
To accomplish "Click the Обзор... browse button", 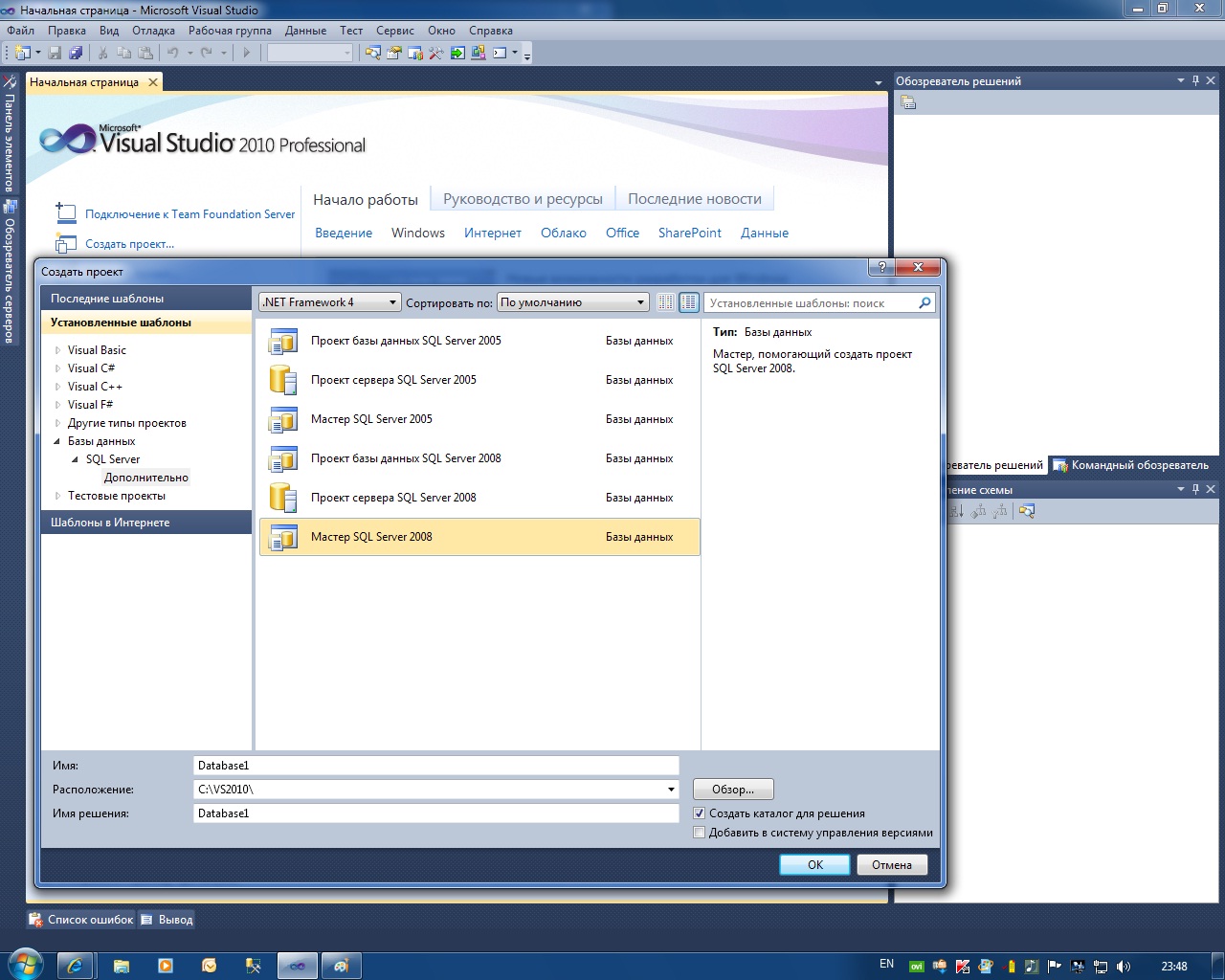I will [733, 790].
